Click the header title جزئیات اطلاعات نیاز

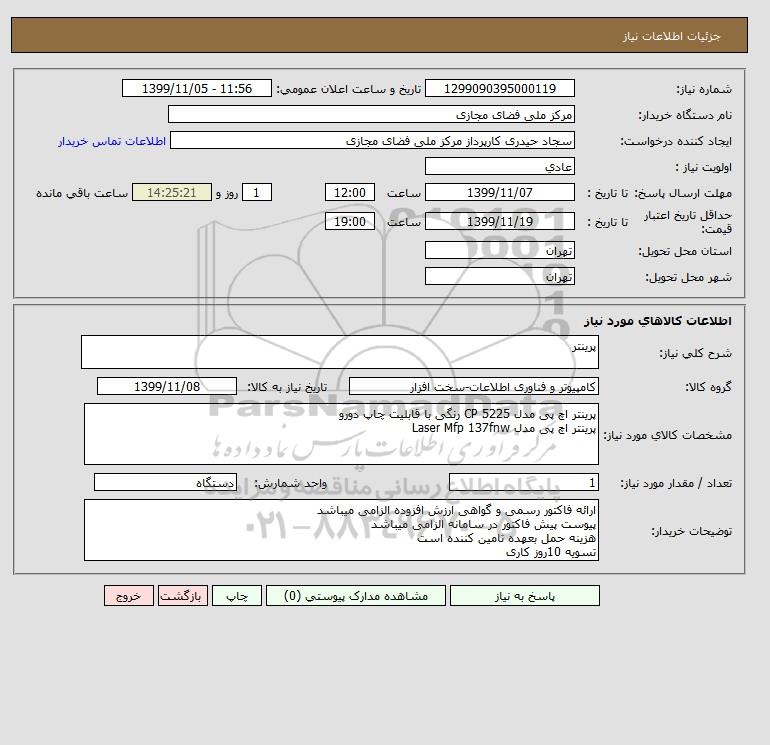pyautogui.click(x=671, y=36)
